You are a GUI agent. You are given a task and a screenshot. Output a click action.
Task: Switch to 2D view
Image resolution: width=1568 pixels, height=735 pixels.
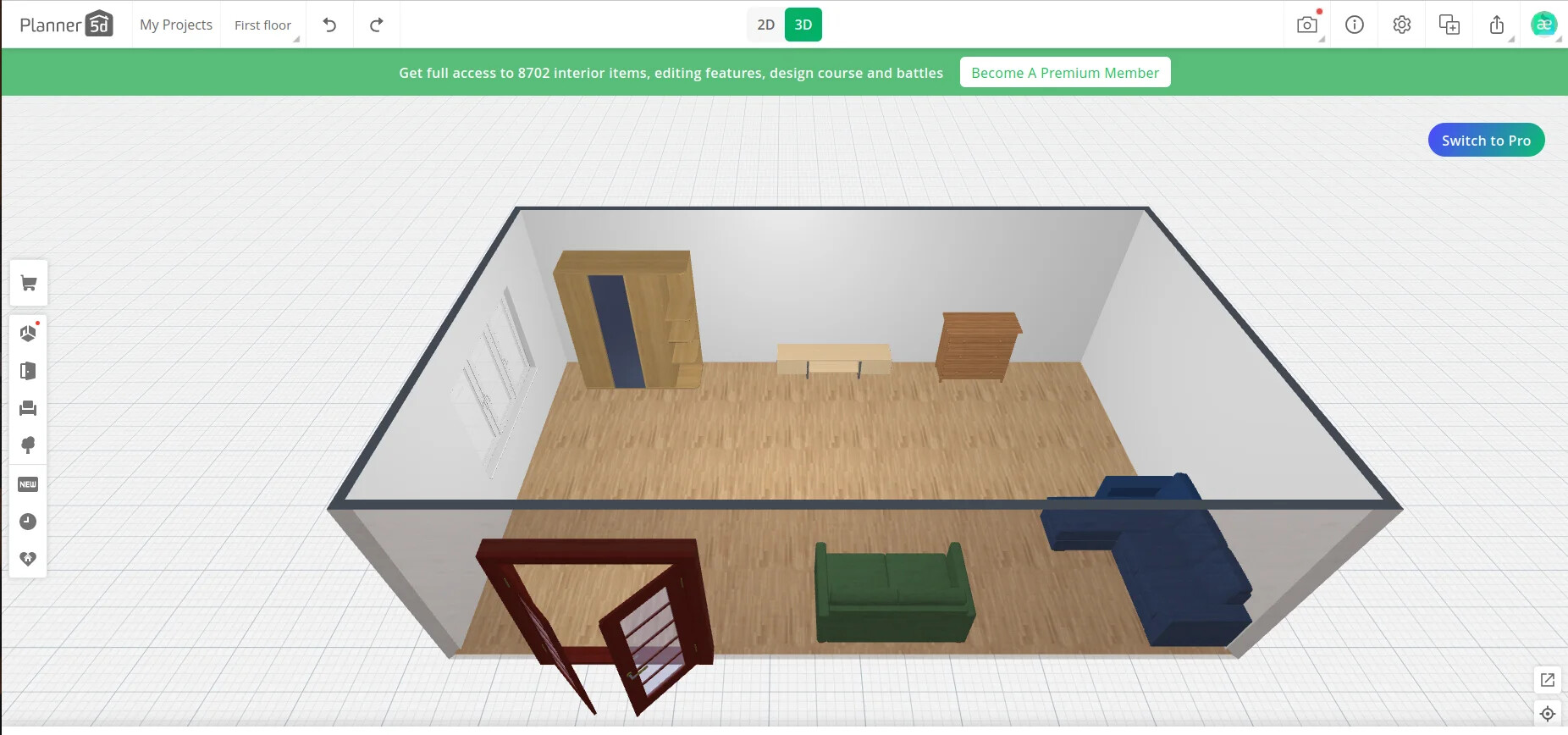(765, 25)
